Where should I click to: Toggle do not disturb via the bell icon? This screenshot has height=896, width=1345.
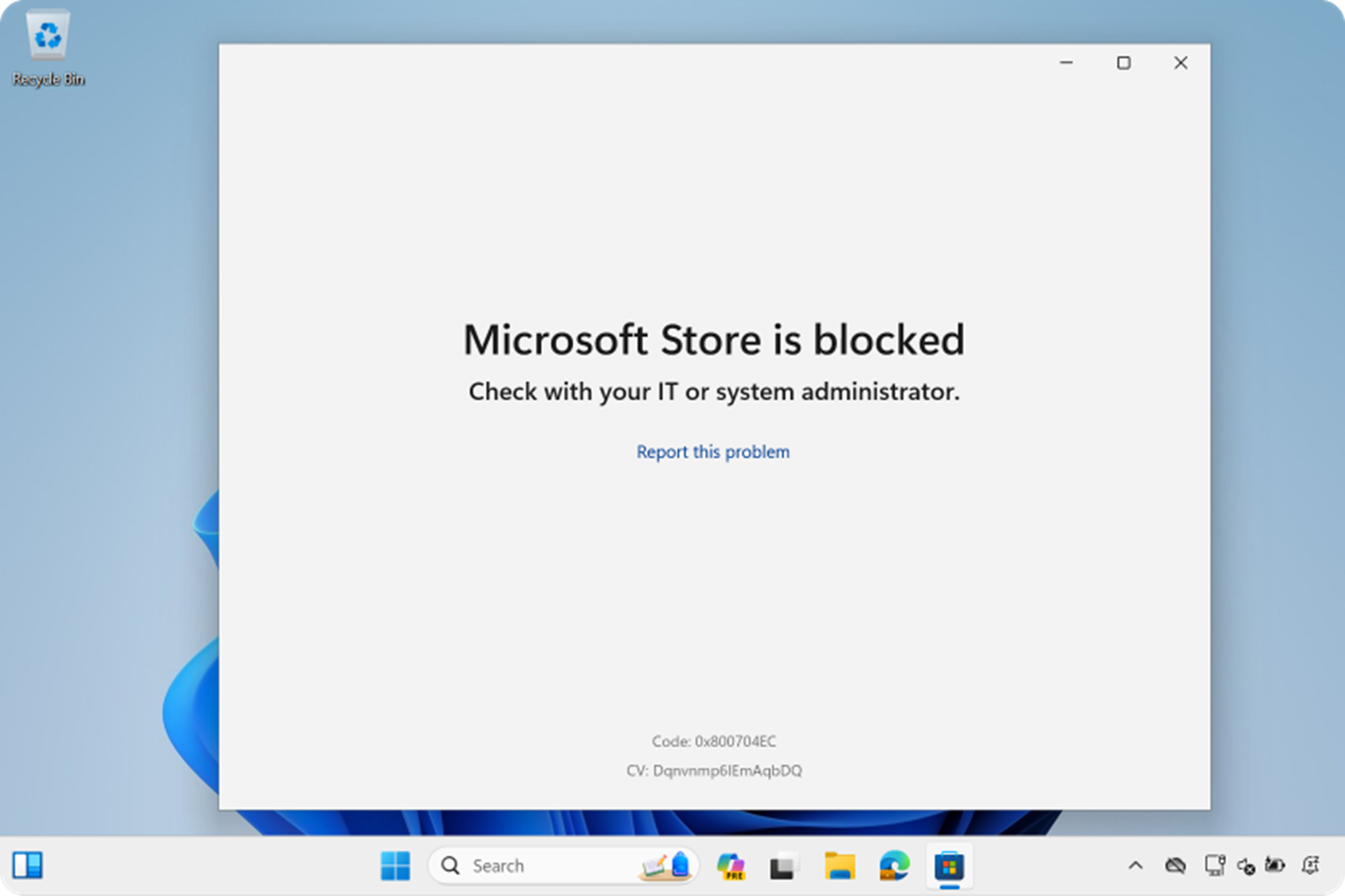[1312, 866]
